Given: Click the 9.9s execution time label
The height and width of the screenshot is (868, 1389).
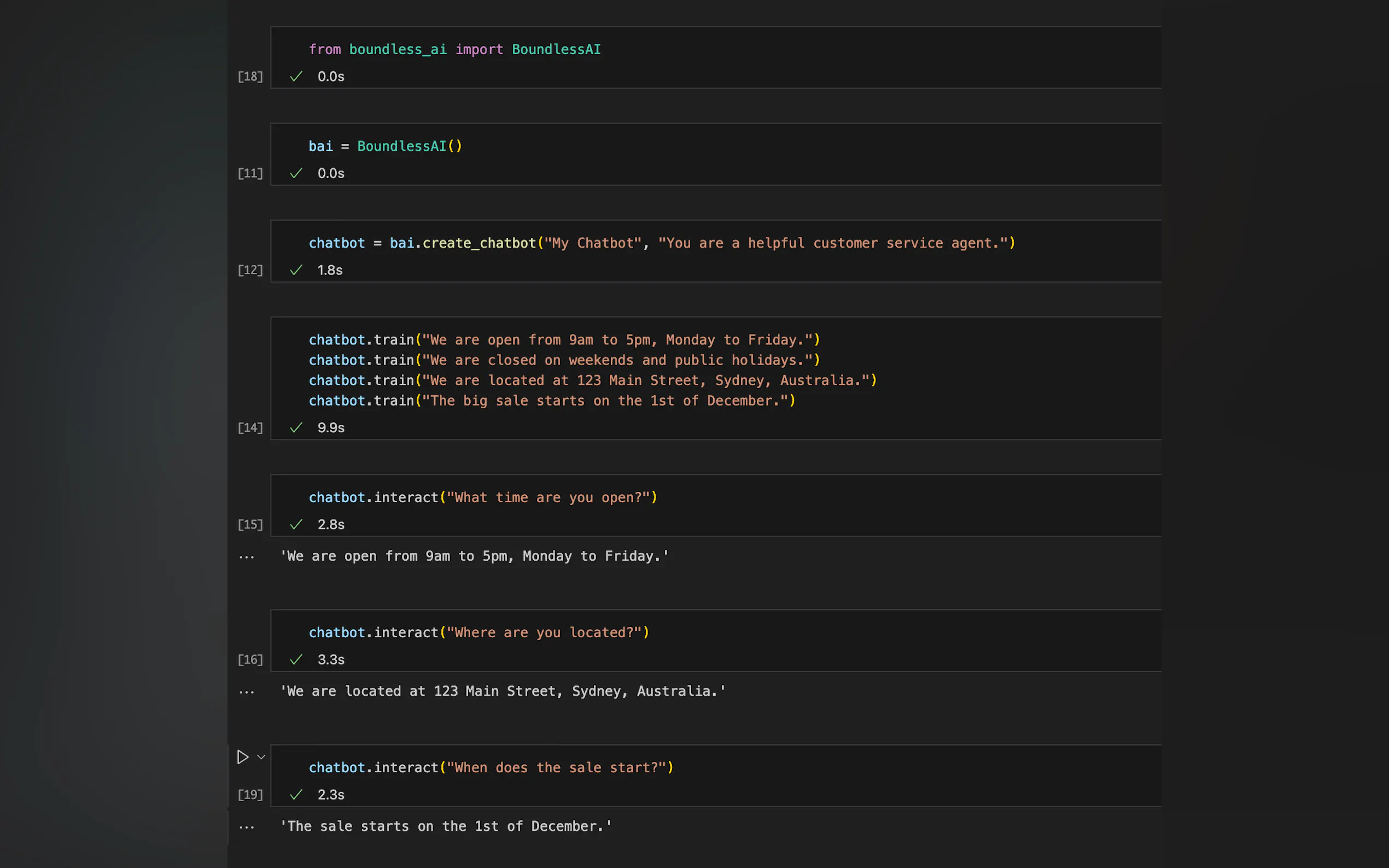Looking at the screenshot, I should [x=331, y=427].
